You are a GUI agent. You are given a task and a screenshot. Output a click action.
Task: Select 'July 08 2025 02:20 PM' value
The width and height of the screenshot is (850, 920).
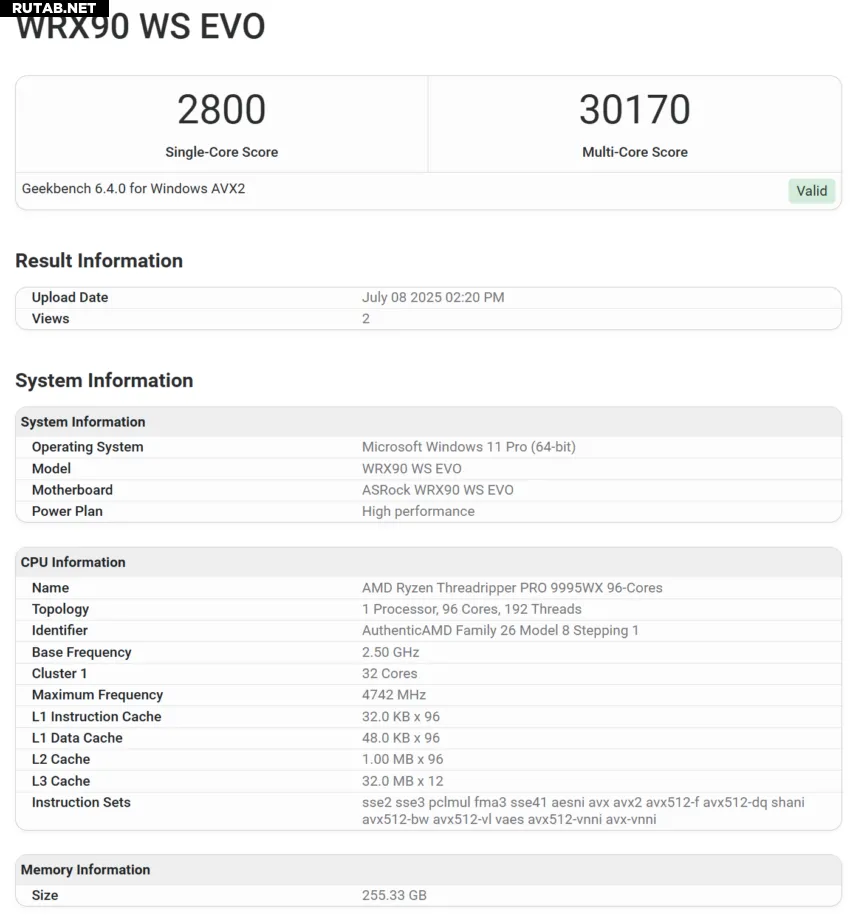pyautogui.click(x=433, y=297)
